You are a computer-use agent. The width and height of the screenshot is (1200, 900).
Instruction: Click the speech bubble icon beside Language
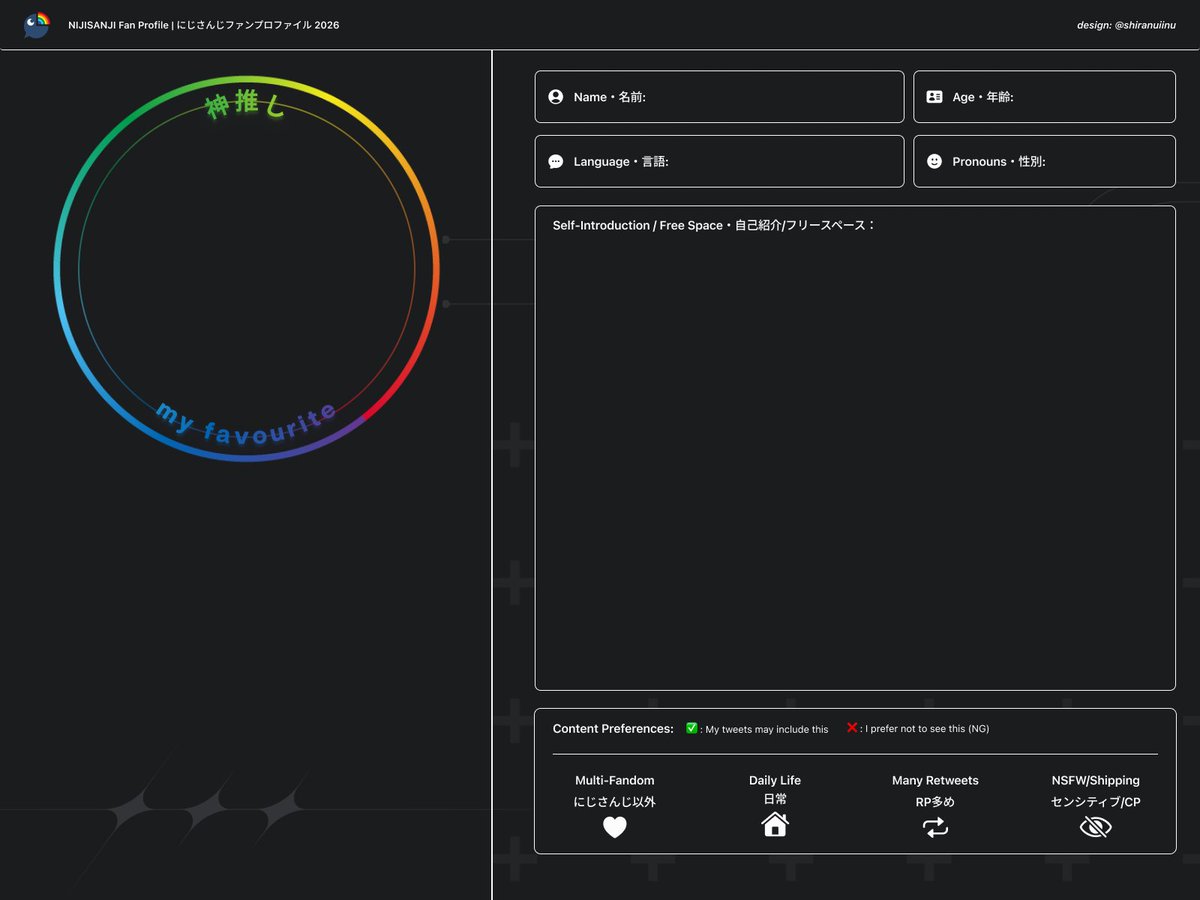click(556, 161)
